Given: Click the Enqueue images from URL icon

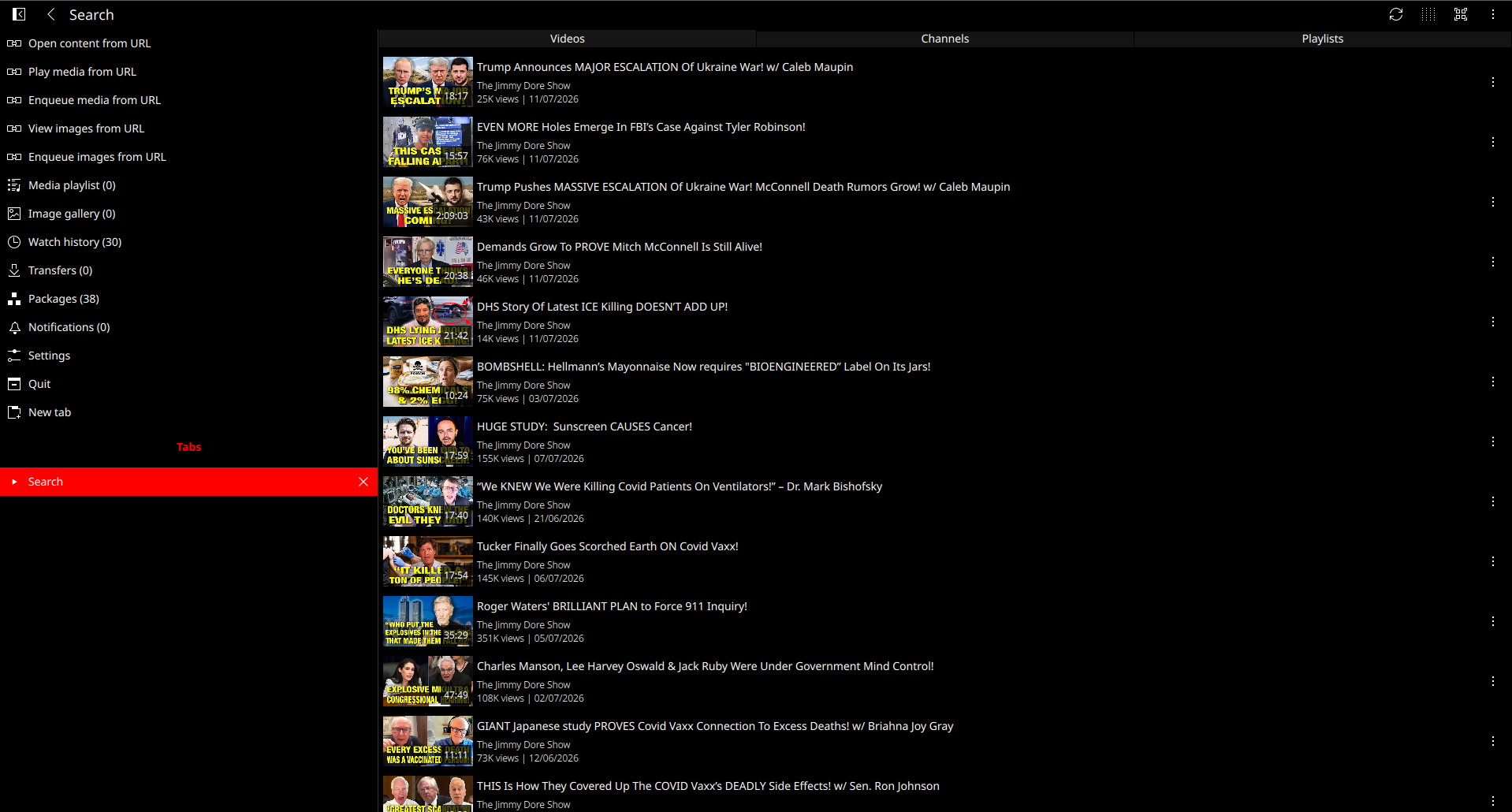Looking at the screenshot, I should [14, 157].
